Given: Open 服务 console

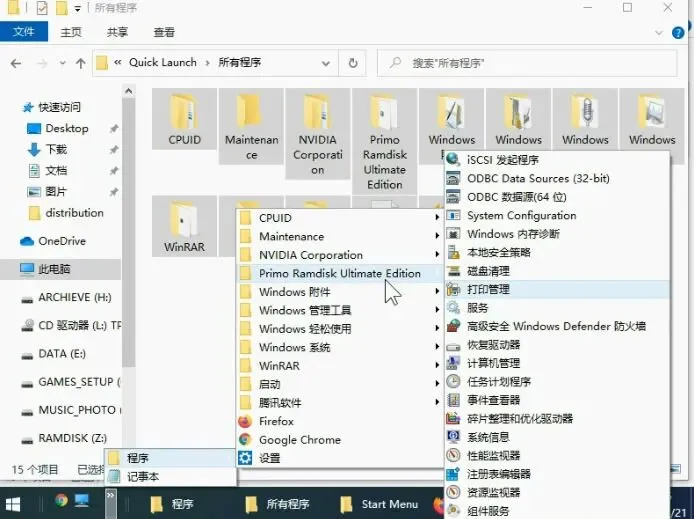Looking at the screenshot, I should [557, 308].
